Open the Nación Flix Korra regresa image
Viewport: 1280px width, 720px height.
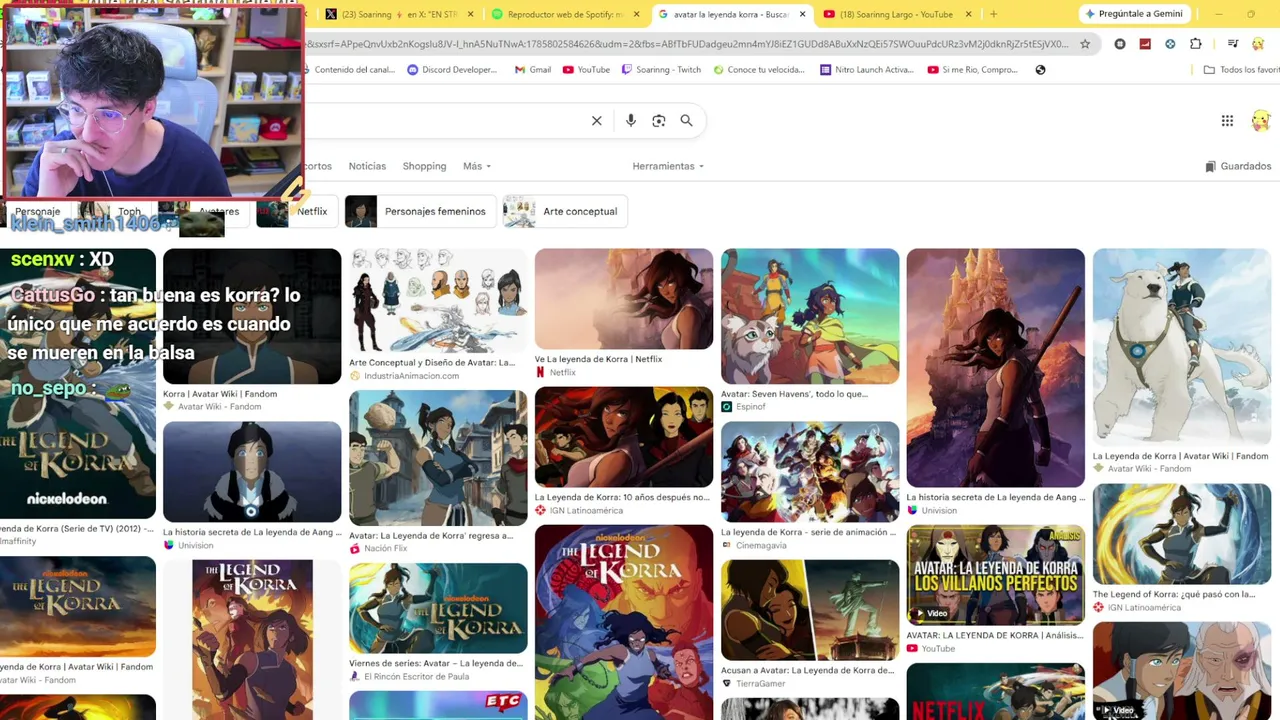438,458
